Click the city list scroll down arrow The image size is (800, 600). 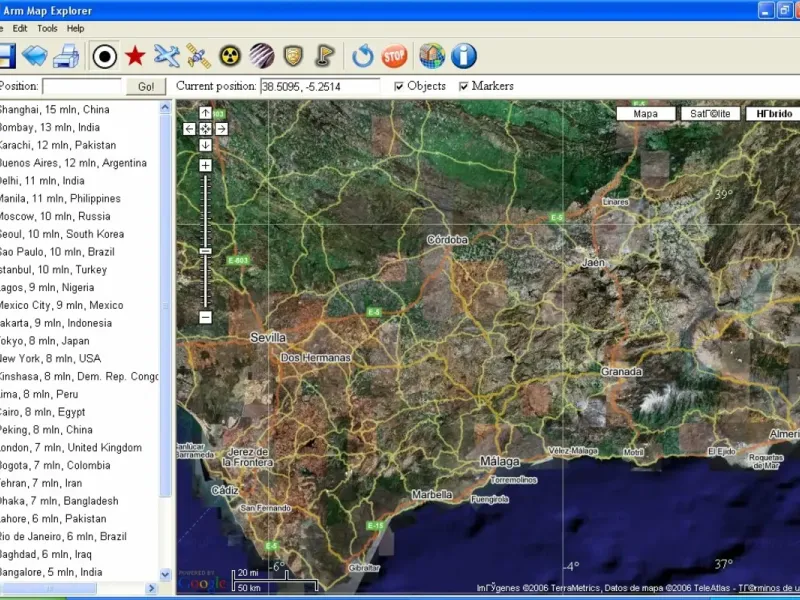click(x=167, y=575)
